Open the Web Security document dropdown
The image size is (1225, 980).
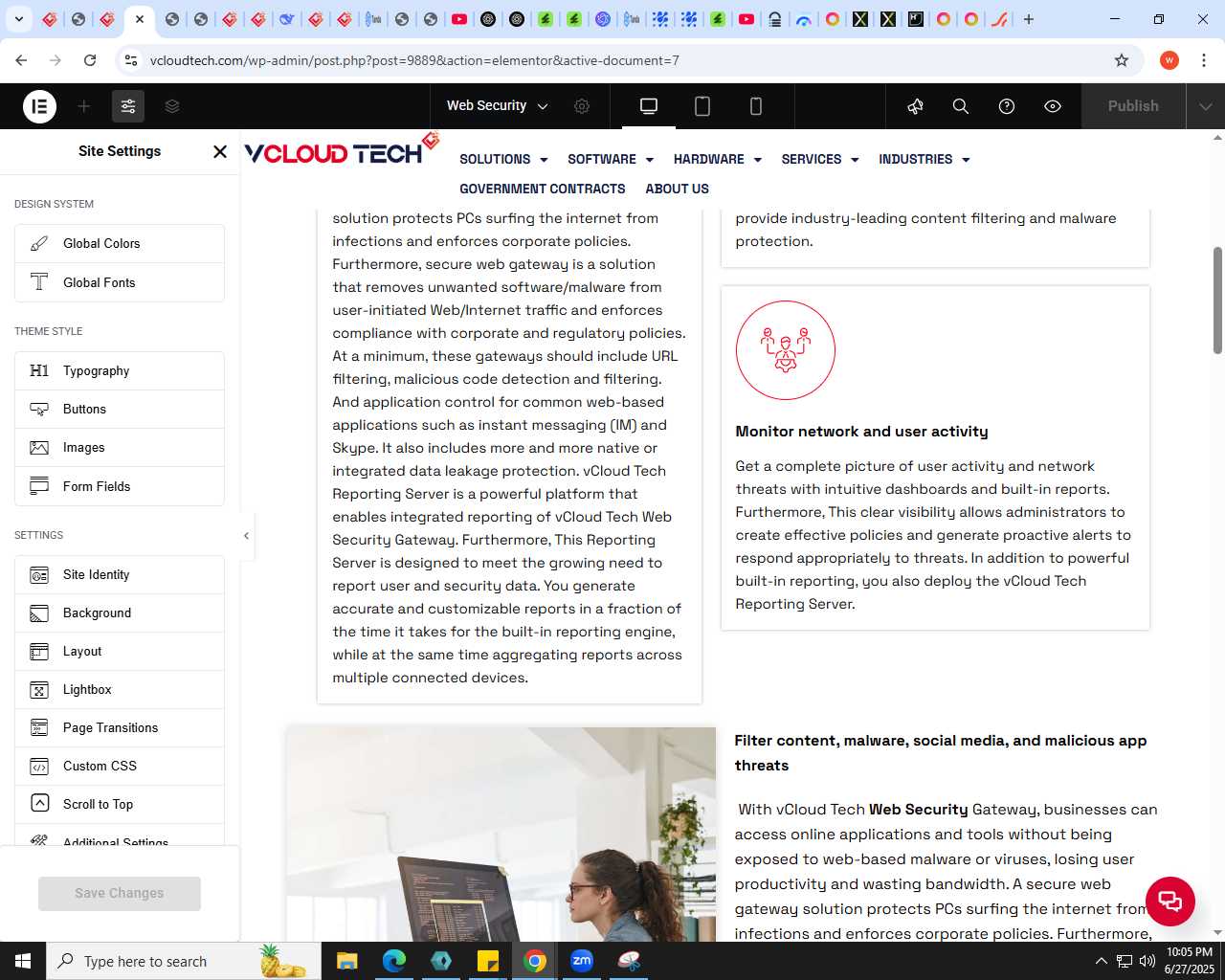coord(497,106)
